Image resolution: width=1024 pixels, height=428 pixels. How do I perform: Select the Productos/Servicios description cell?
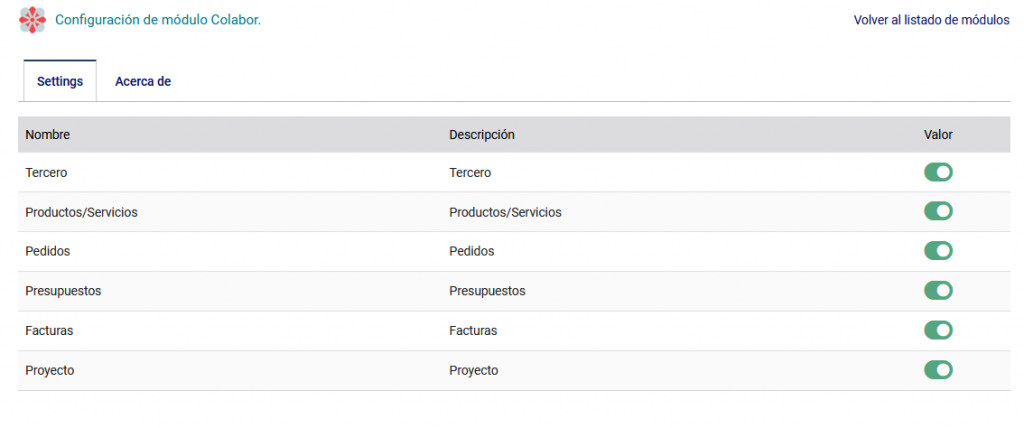click(x=505, y=212)
